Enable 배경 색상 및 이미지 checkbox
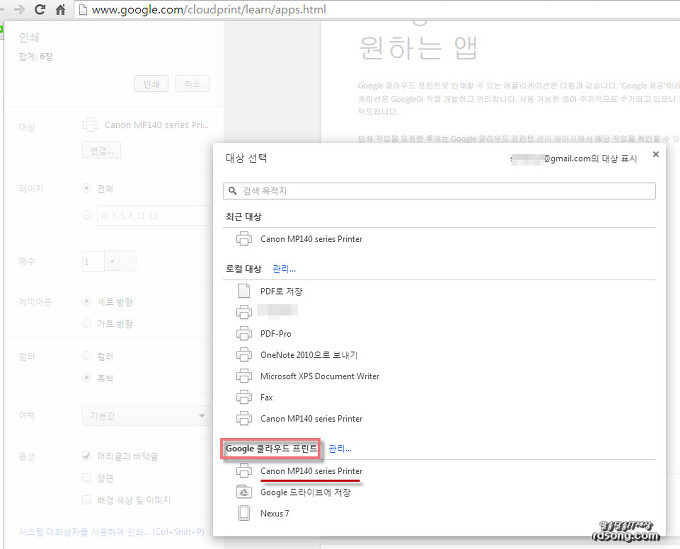680x549 pixels. pos(87,499)
